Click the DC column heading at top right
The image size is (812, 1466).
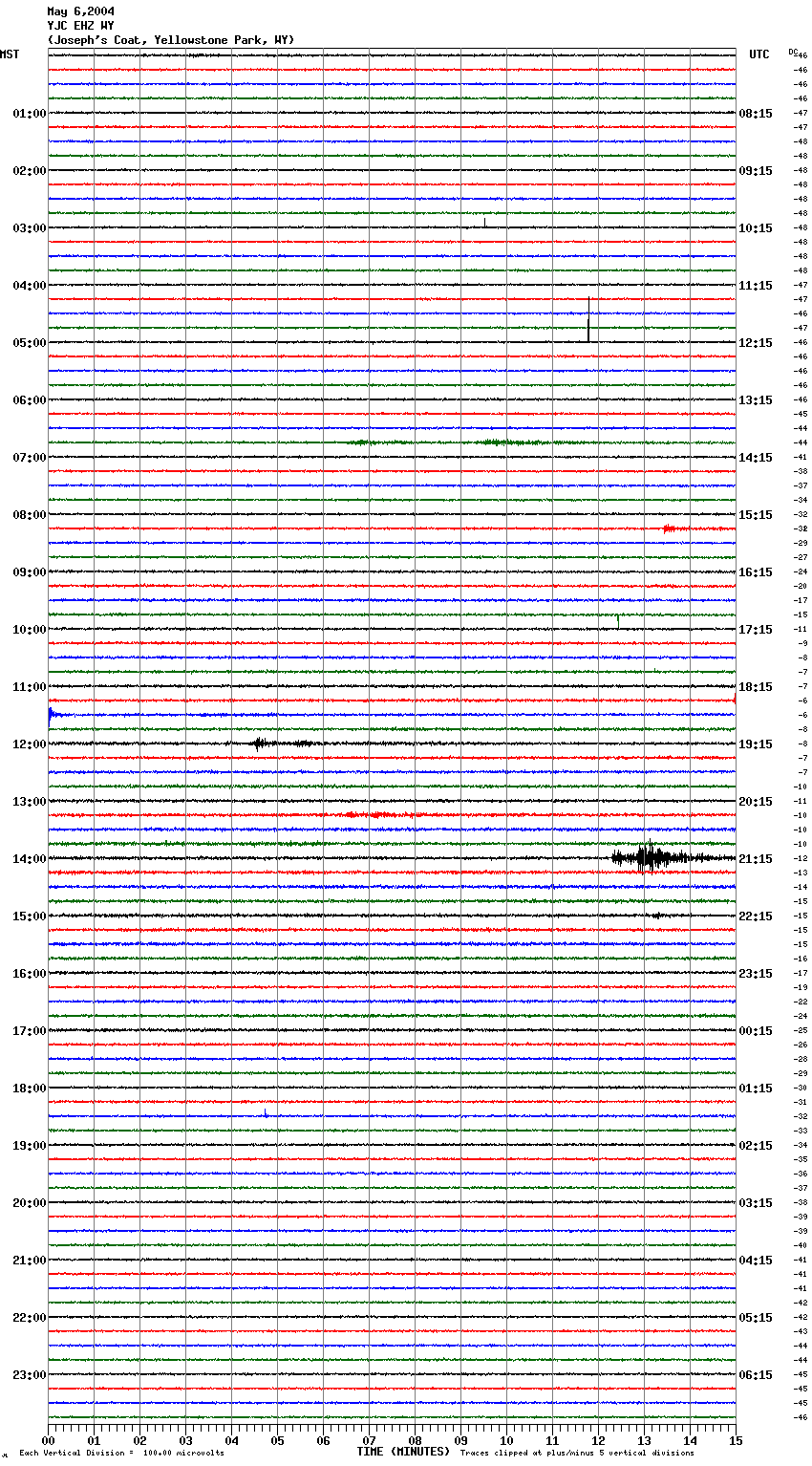click(793, 52)
